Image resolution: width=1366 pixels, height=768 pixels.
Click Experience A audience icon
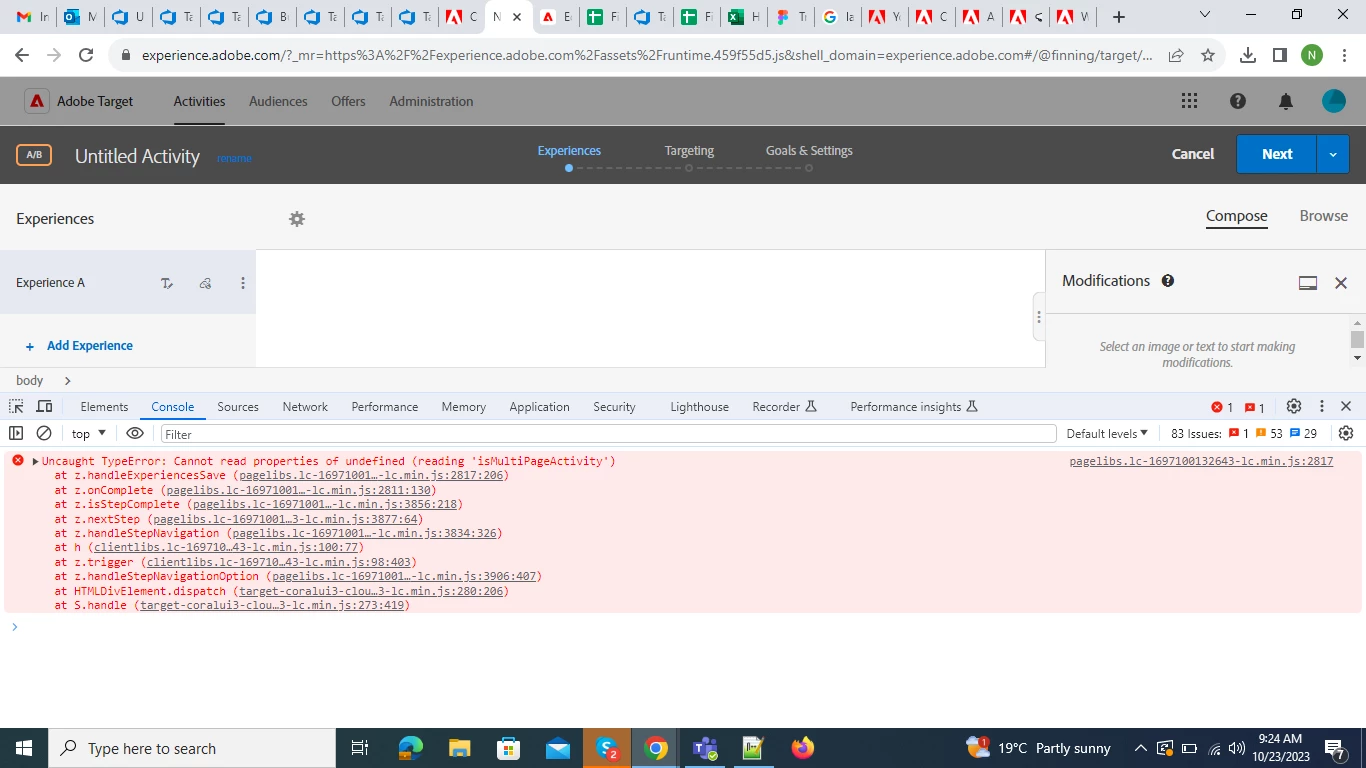[205, 283]
